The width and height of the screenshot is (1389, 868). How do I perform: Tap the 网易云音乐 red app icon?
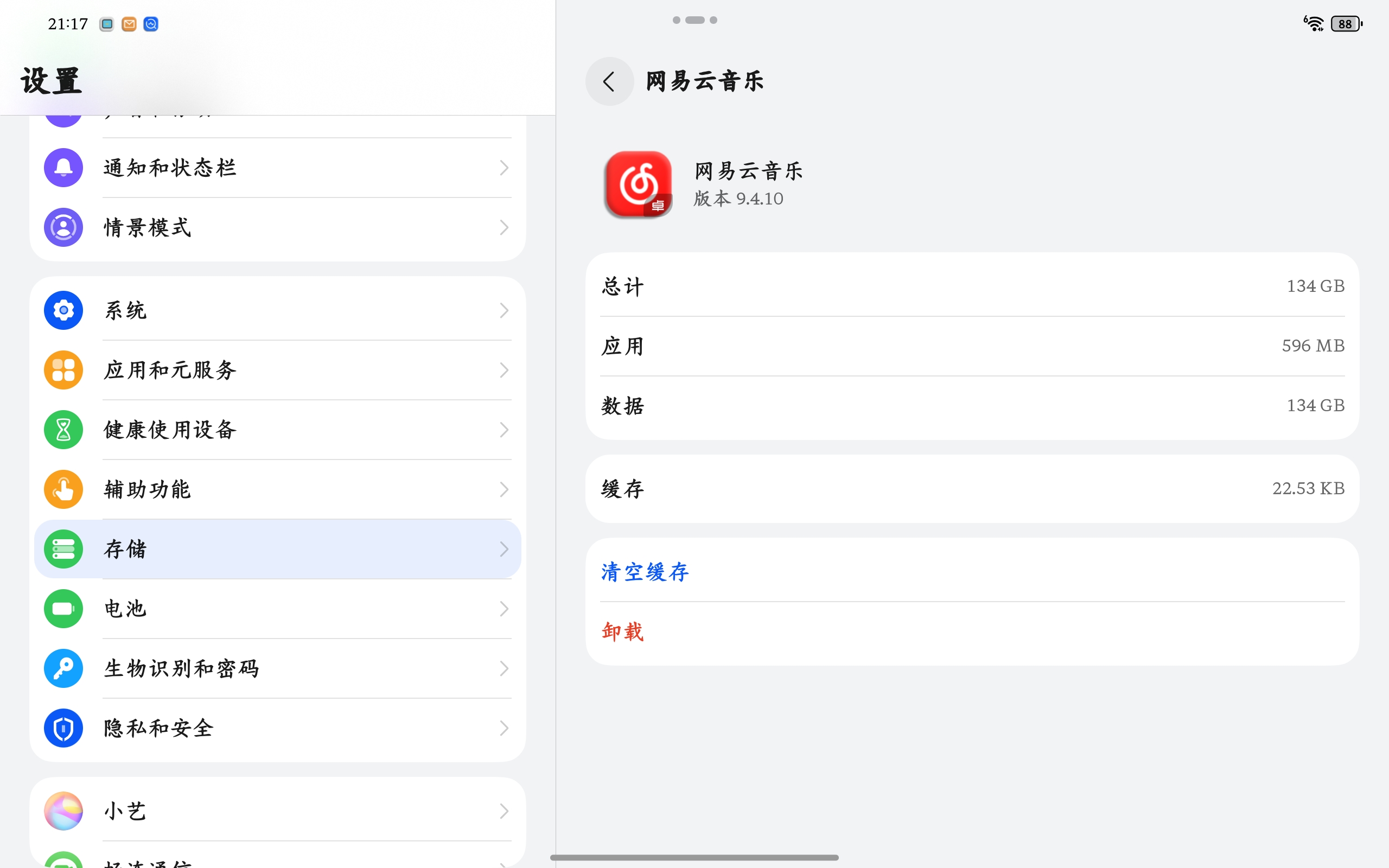click(638, 184)
